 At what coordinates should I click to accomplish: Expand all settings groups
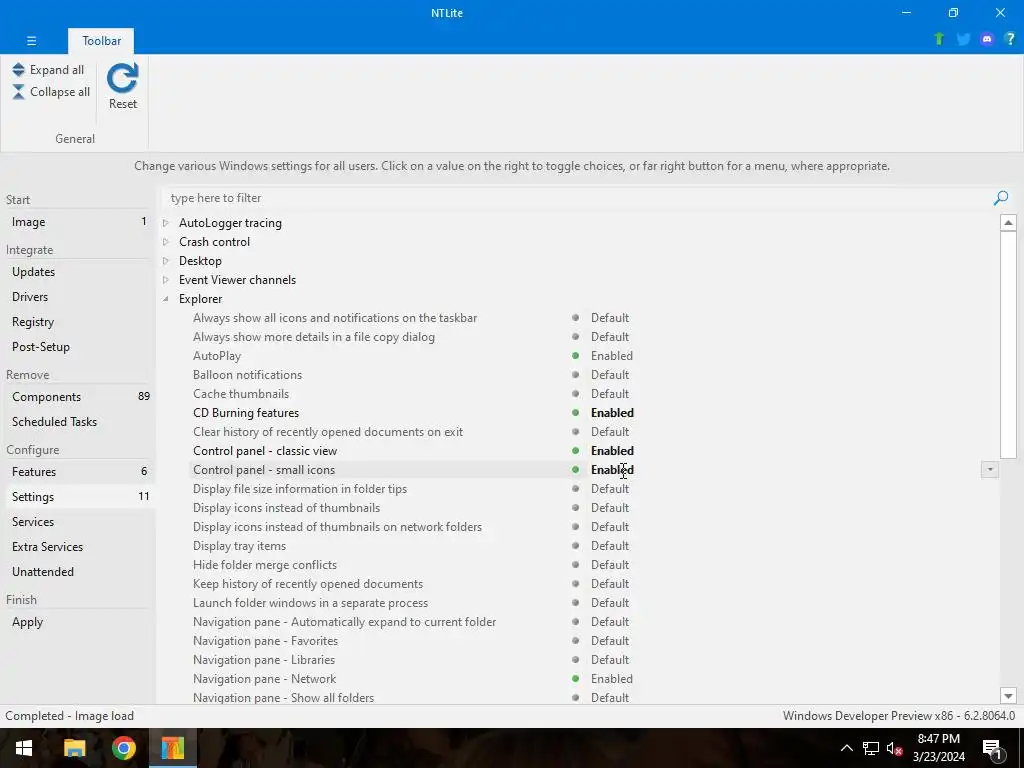[48, 70]
